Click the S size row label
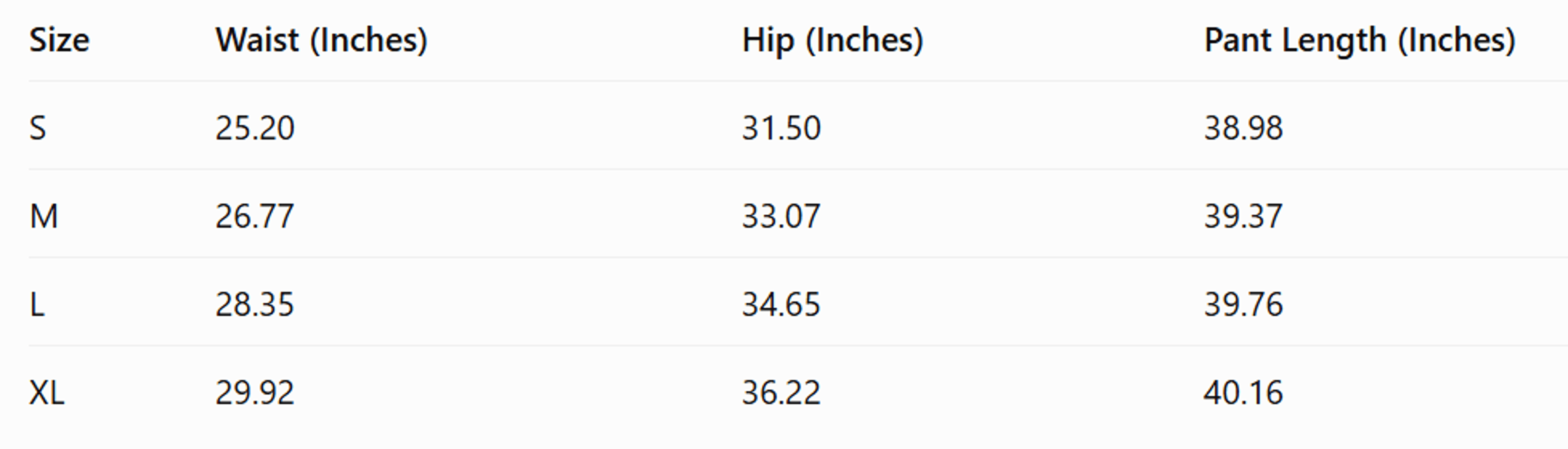Viewport: 1568px width, 449px height. tap(38, 128)
